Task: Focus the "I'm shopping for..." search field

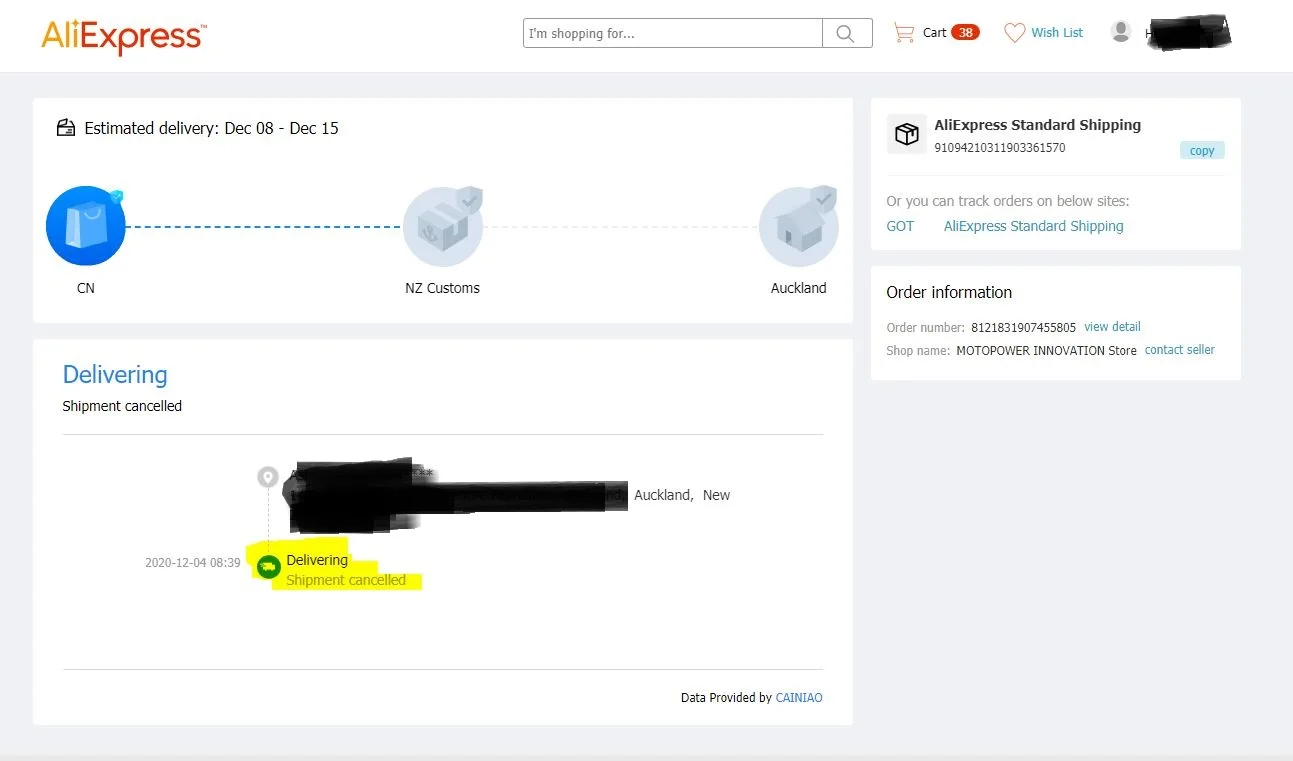Action: coord(673,33)
